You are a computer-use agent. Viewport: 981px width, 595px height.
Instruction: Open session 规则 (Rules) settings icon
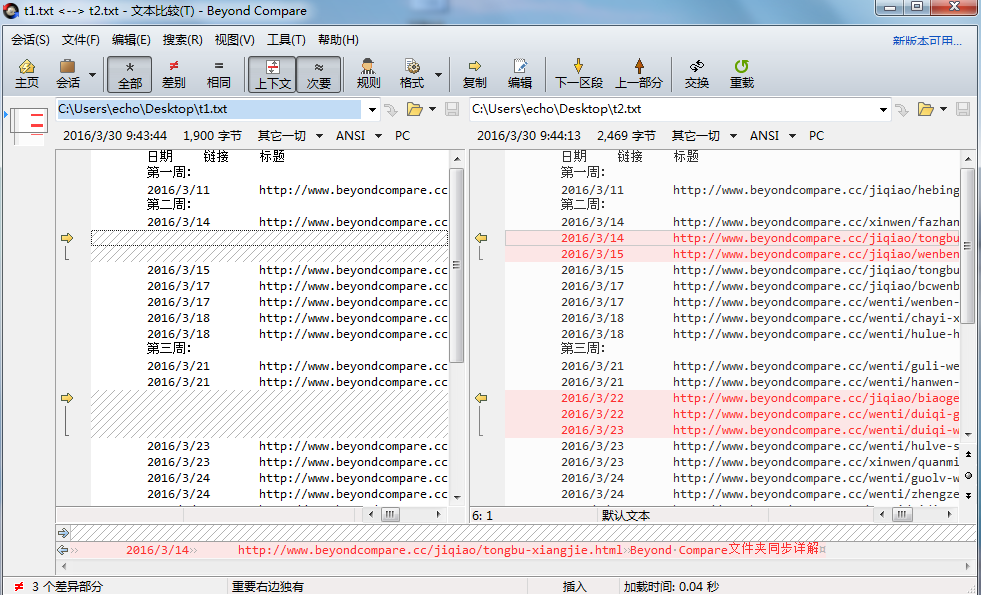[367, 74]
